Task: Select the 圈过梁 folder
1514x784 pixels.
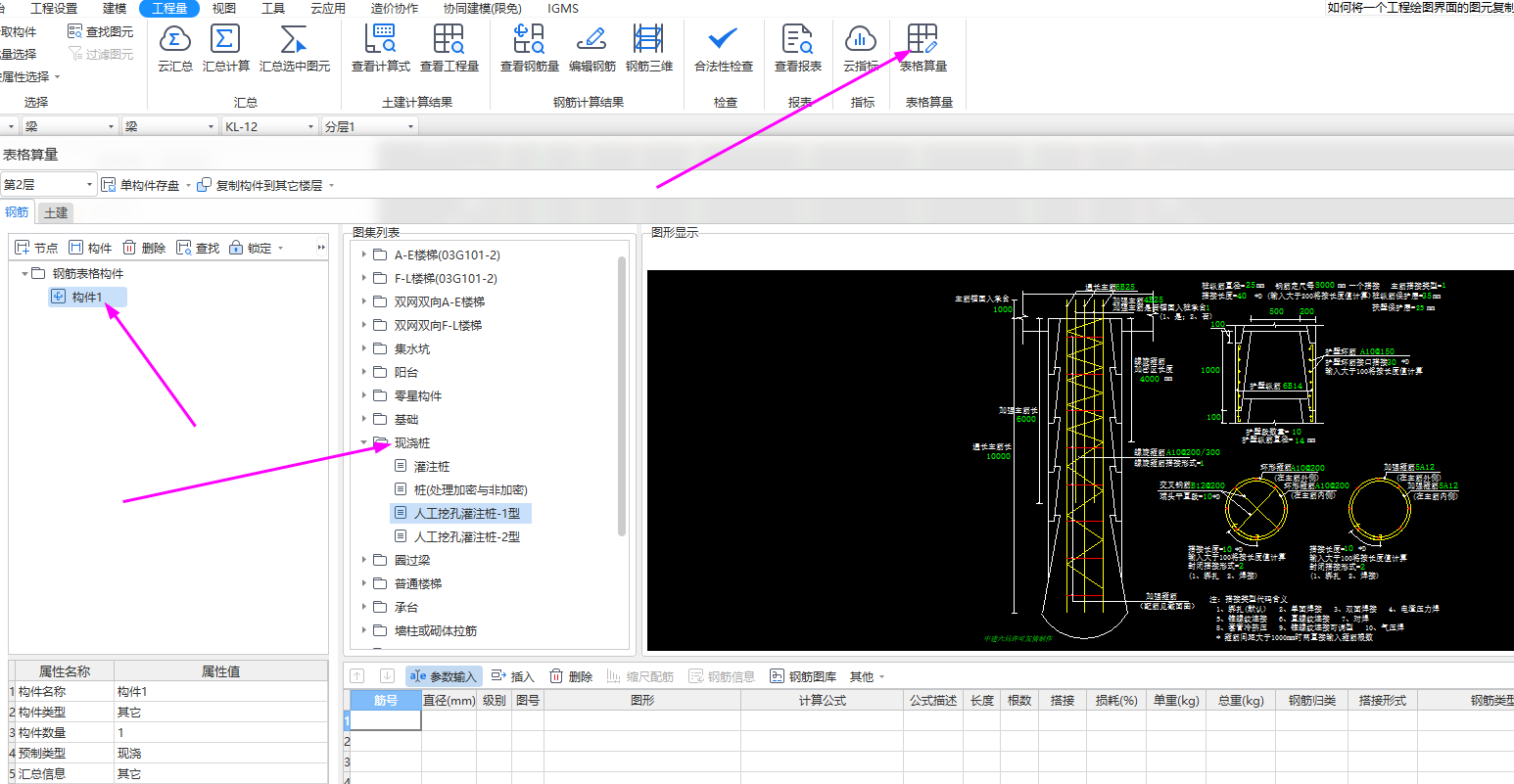Action: click(x=412, y=561)
